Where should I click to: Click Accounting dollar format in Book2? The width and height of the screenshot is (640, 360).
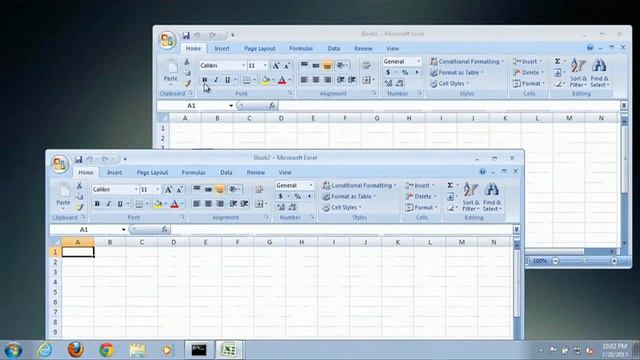[281, 196]
